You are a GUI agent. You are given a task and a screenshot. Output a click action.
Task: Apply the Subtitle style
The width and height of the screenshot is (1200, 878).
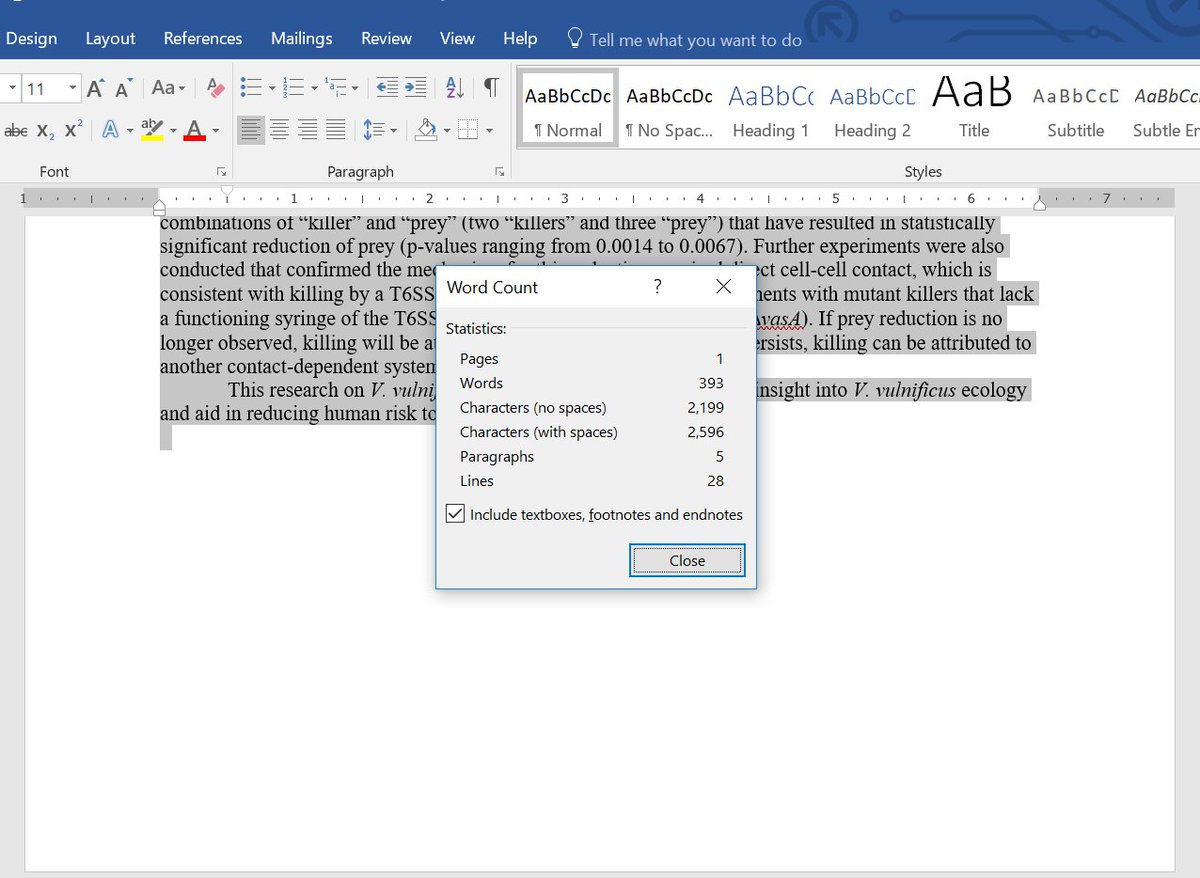coord(1075,108)
